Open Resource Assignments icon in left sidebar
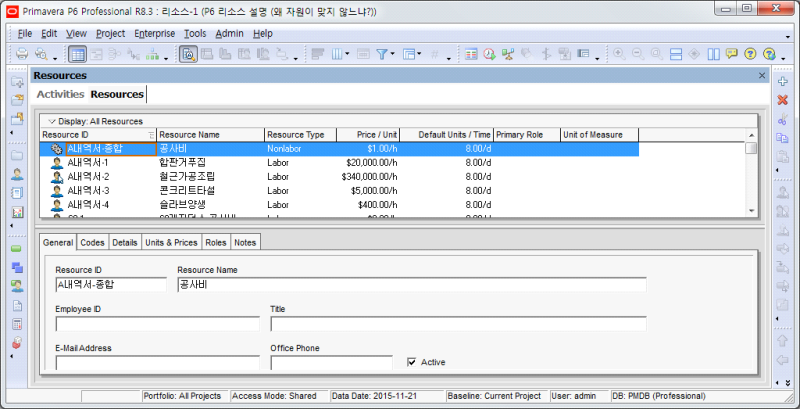This screenshot has width=800, height=409. pos(17,286)
